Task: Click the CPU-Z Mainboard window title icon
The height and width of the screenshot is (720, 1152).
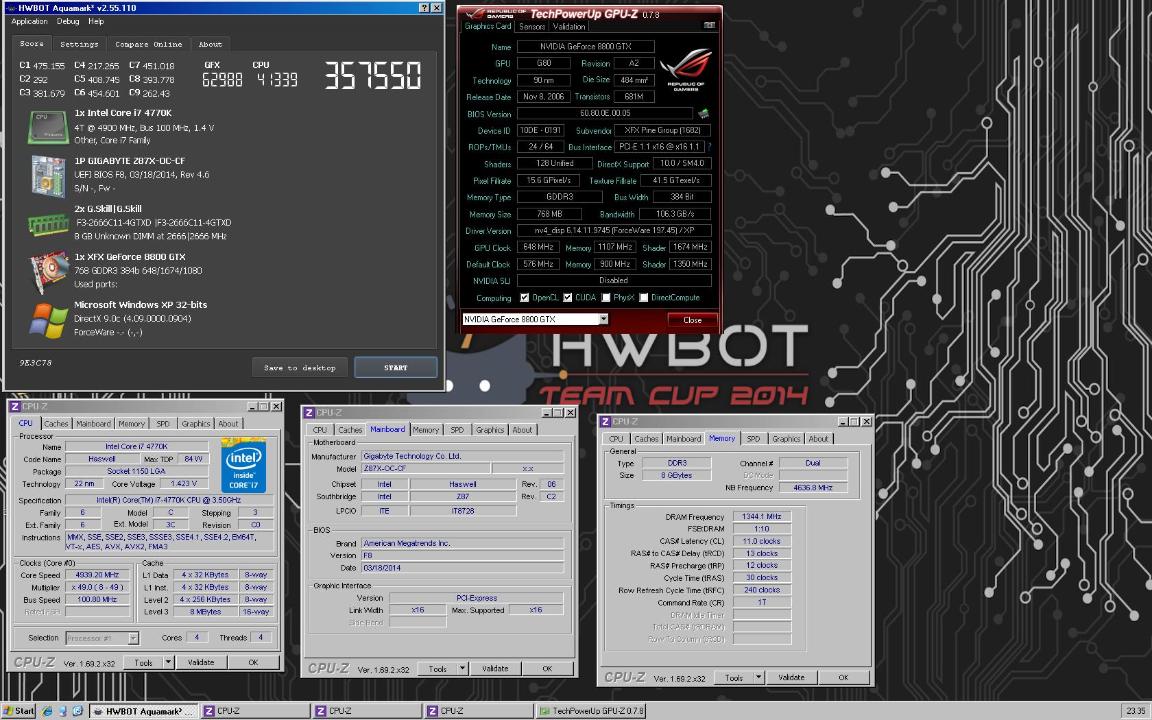Action: click(x=309, y=412)
